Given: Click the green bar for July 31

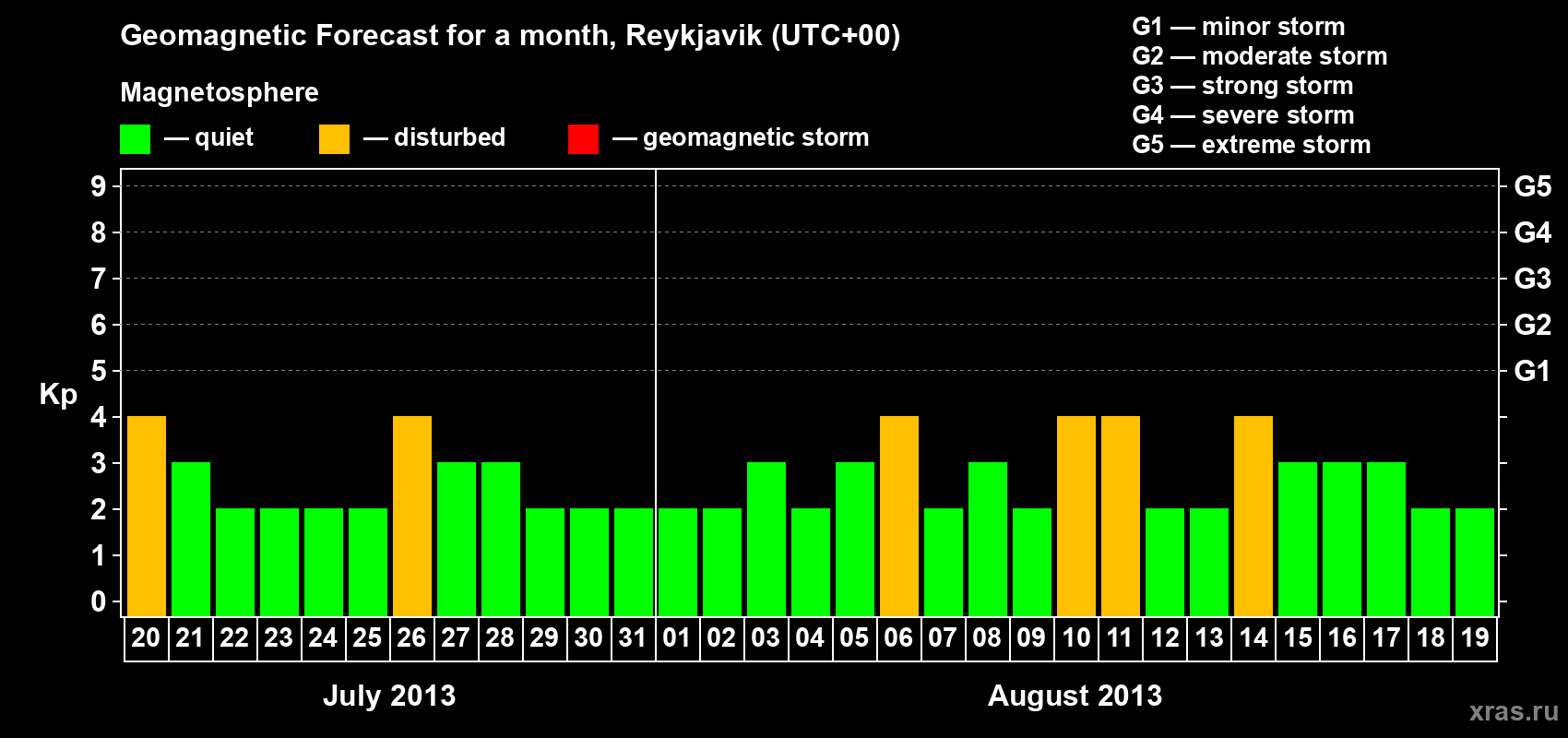Looking at the screenshot, I should pos(634,562).
